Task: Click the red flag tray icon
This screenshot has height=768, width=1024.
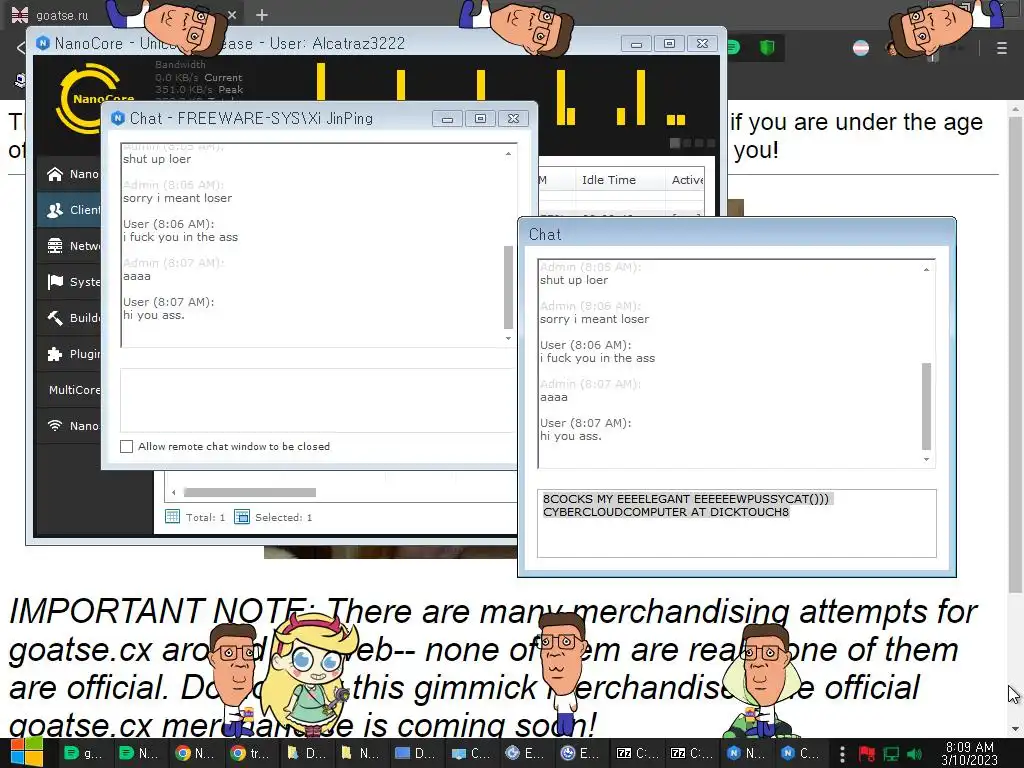Action: (867, 754)
